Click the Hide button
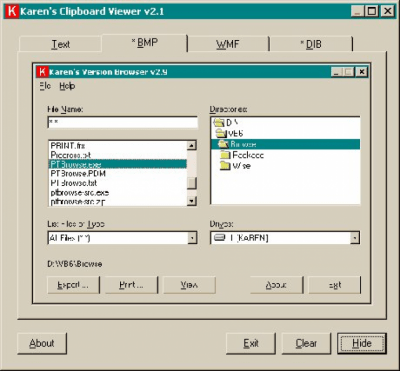The height and width of the screenshot is (371, 400). pyautogui.click(x=362, y=343)
